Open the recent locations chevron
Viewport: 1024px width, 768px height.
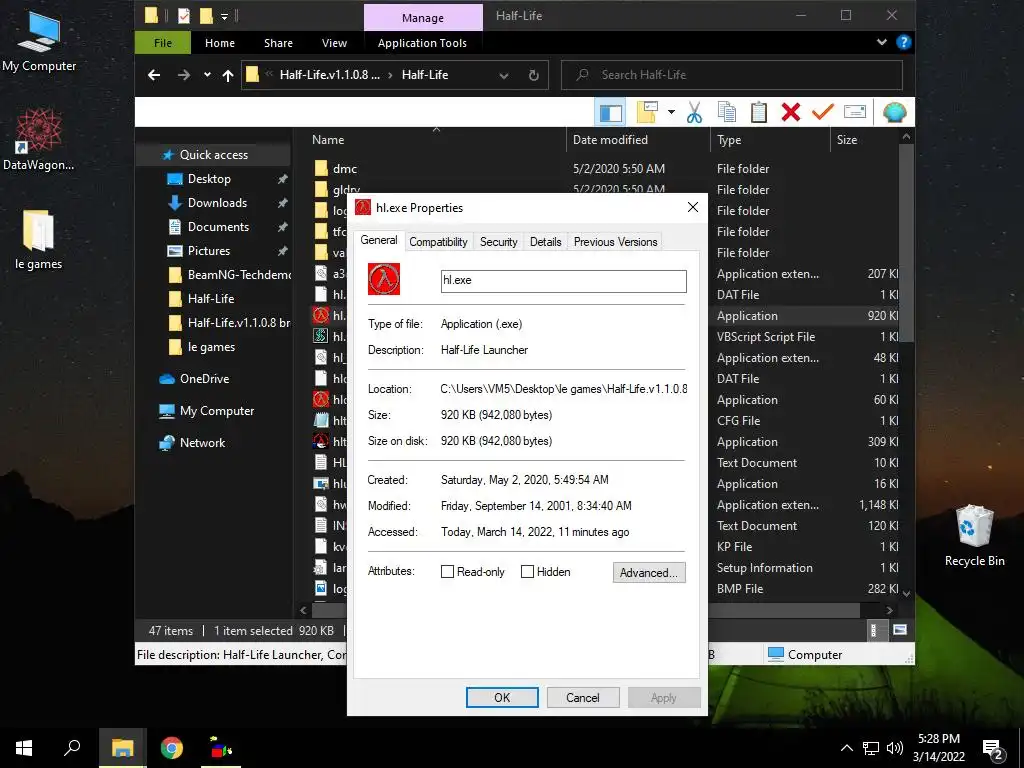(207, 75)
